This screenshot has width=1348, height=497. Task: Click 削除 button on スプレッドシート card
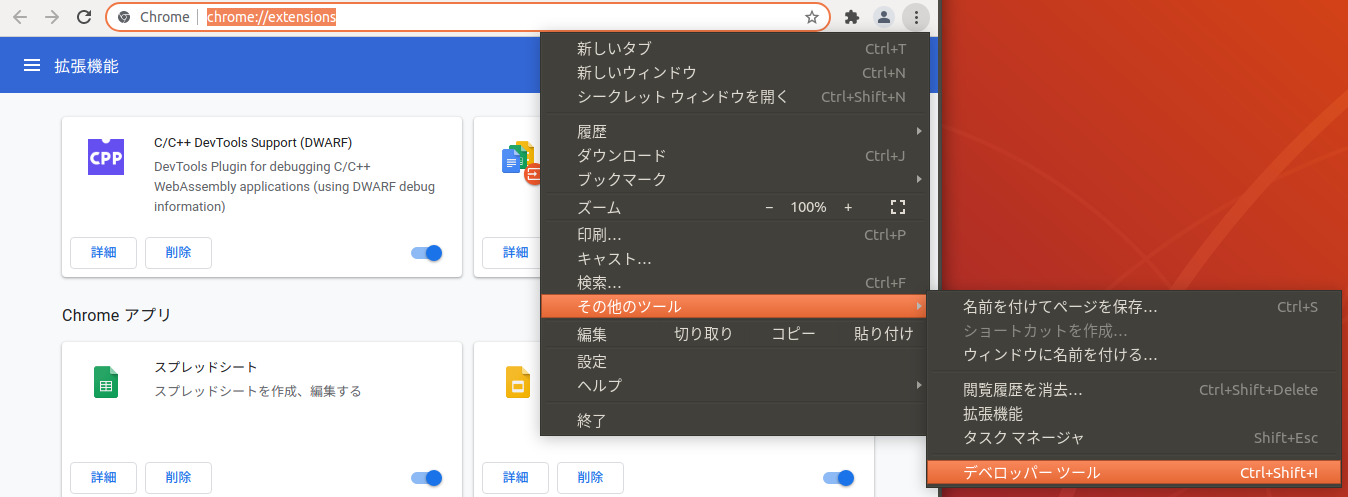(178, 478)
